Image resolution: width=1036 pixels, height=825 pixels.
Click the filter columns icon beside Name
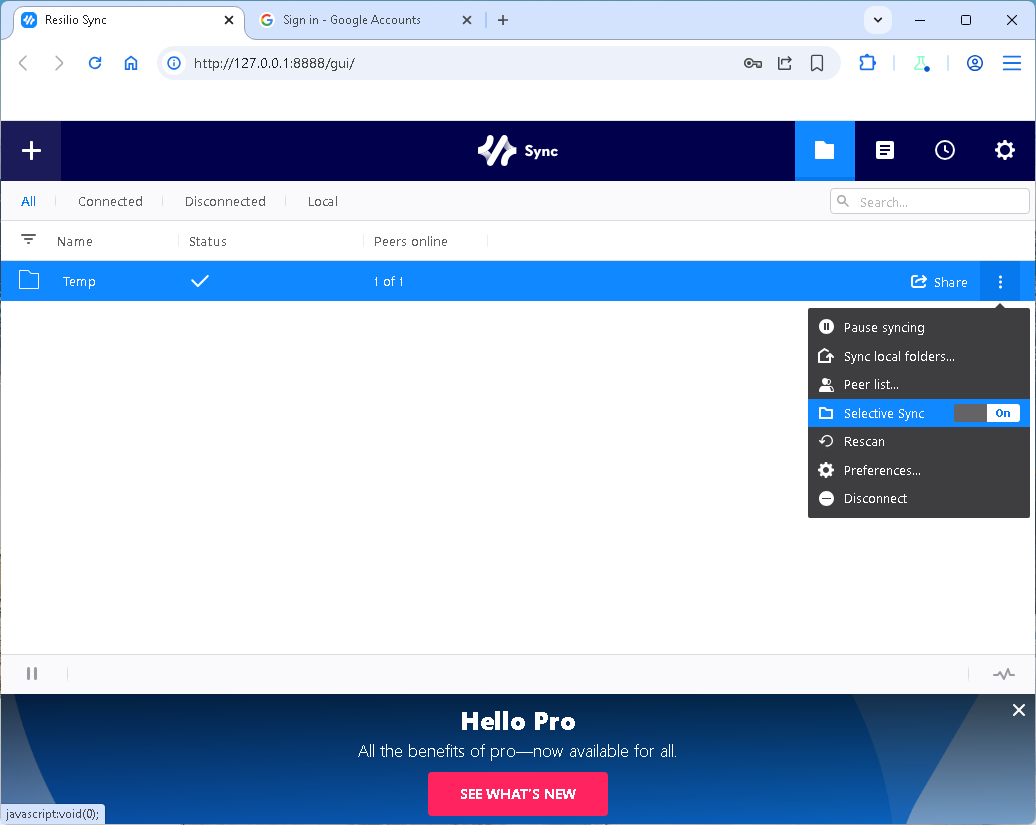[x=28, y=239]
